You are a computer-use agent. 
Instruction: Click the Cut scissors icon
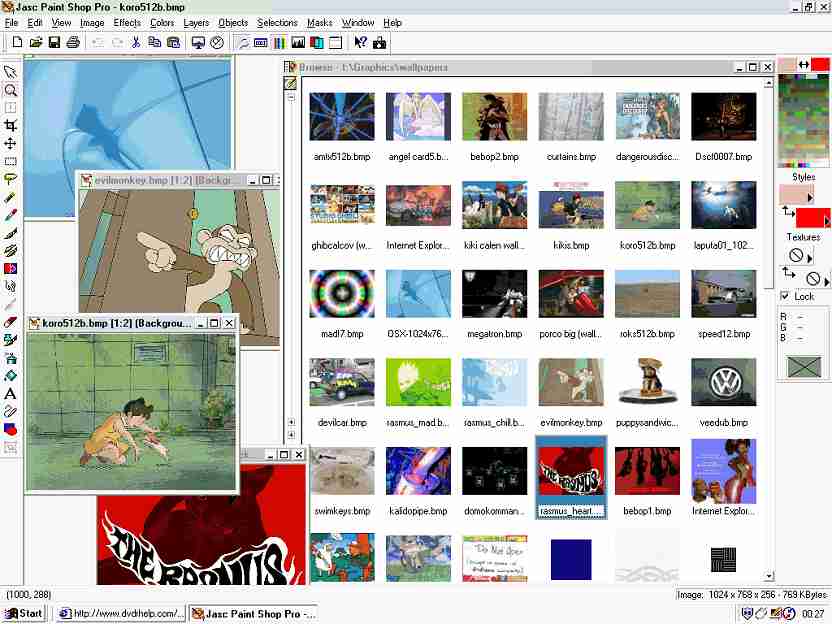click(136, 42)
